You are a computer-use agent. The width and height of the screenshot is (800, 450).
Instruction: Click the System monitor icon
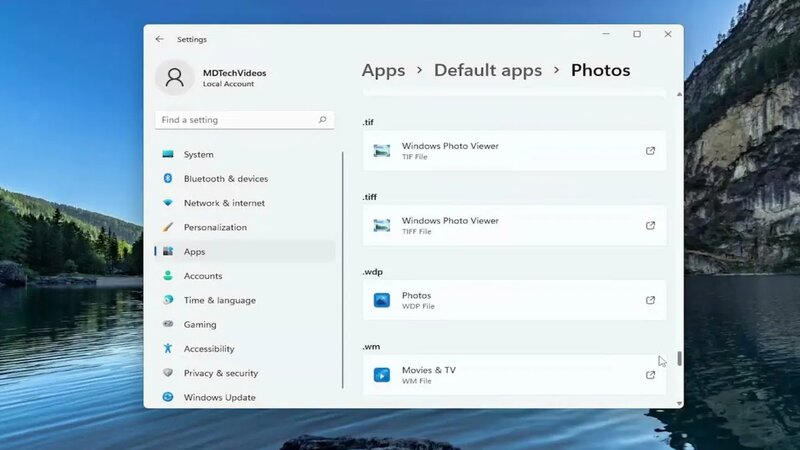pyautogui.click(x=168, y=154)
